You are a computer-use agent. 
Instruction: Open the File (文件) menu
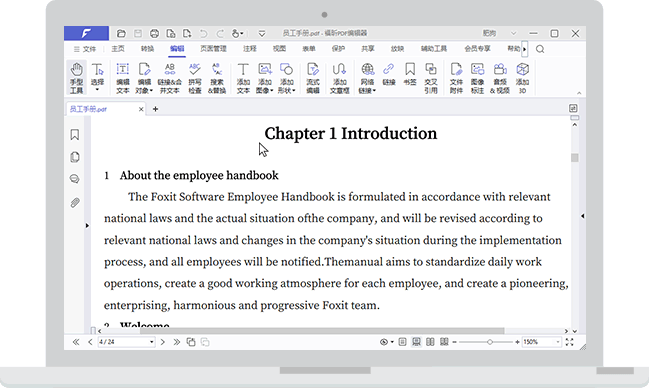click(x=84, y=49)
